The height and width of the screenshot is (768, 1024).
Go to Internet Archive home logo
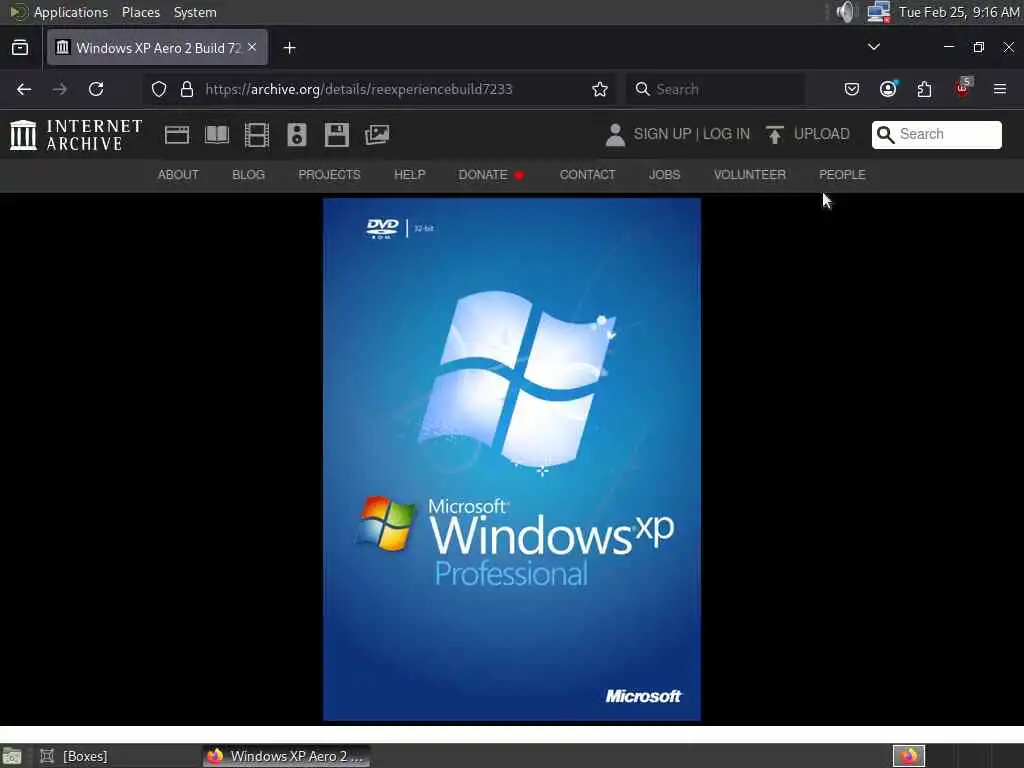coord(76,135)
